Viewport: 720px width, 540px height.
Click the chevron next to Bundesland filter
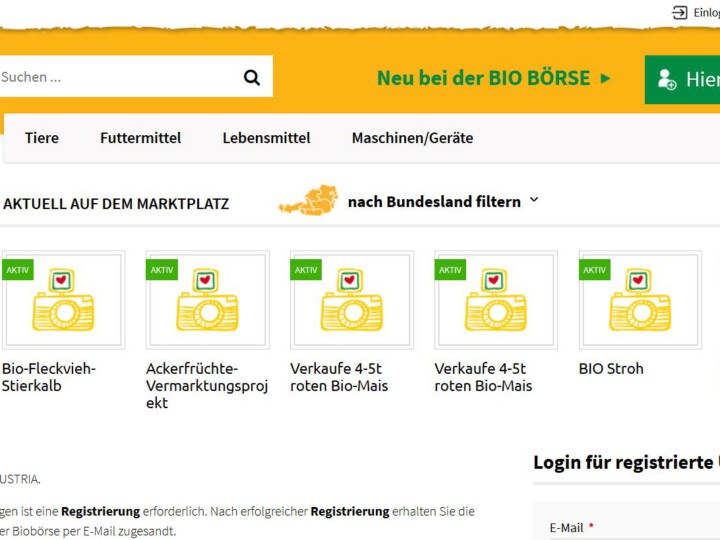(x=534, y=200)
